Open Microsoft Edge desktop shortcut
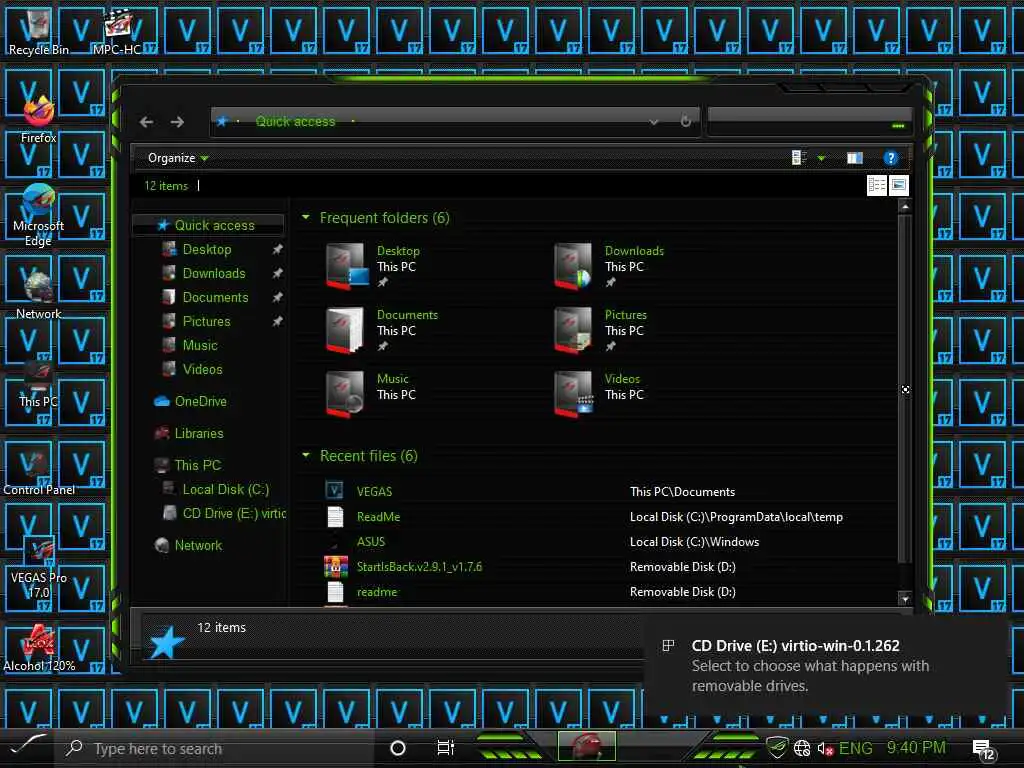The height and width of the screenshot is (768, 1024). pos(39,216)
